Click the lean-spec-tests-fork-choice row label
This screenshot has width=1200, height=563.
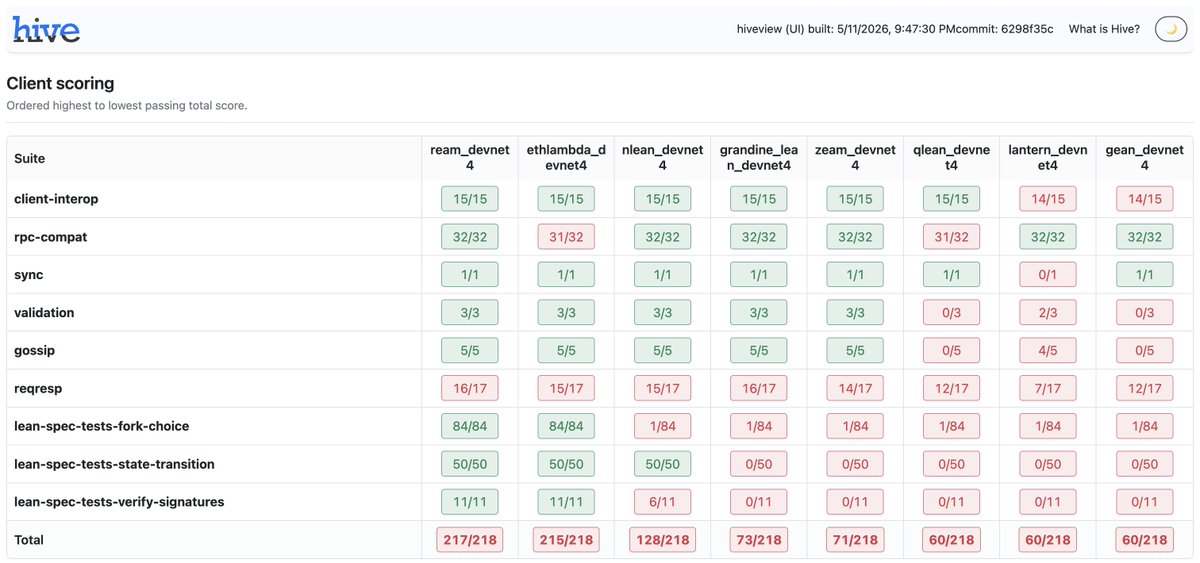tap(101, 426)
